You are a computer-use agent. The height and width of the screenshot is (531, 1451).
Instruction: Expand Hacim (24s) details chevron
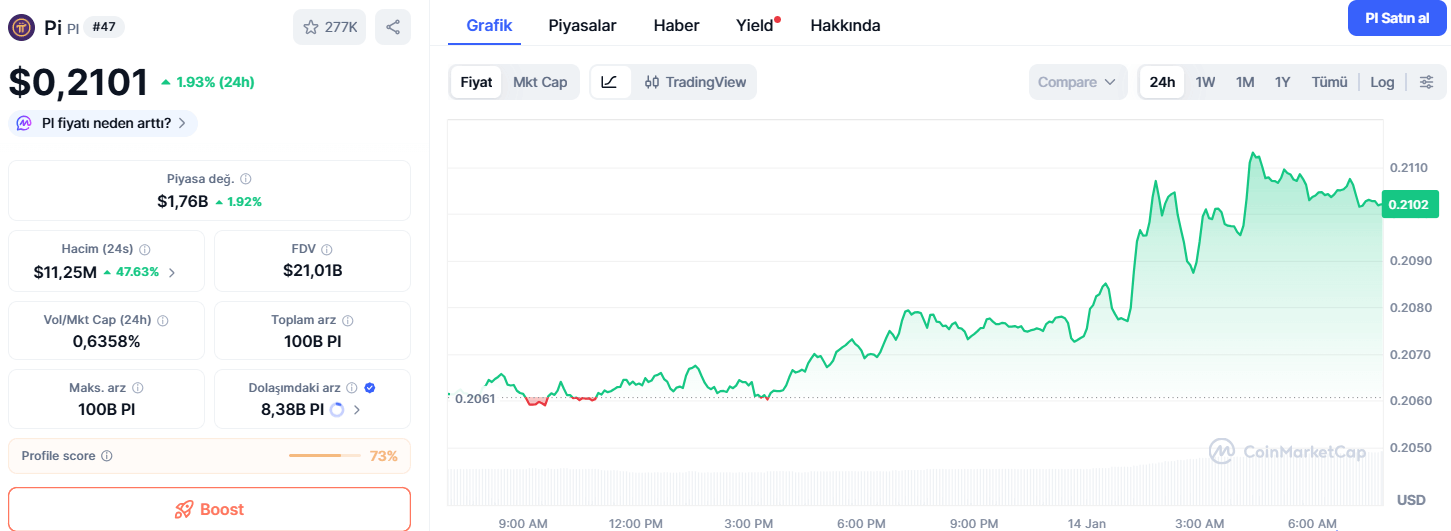[172, 272]
